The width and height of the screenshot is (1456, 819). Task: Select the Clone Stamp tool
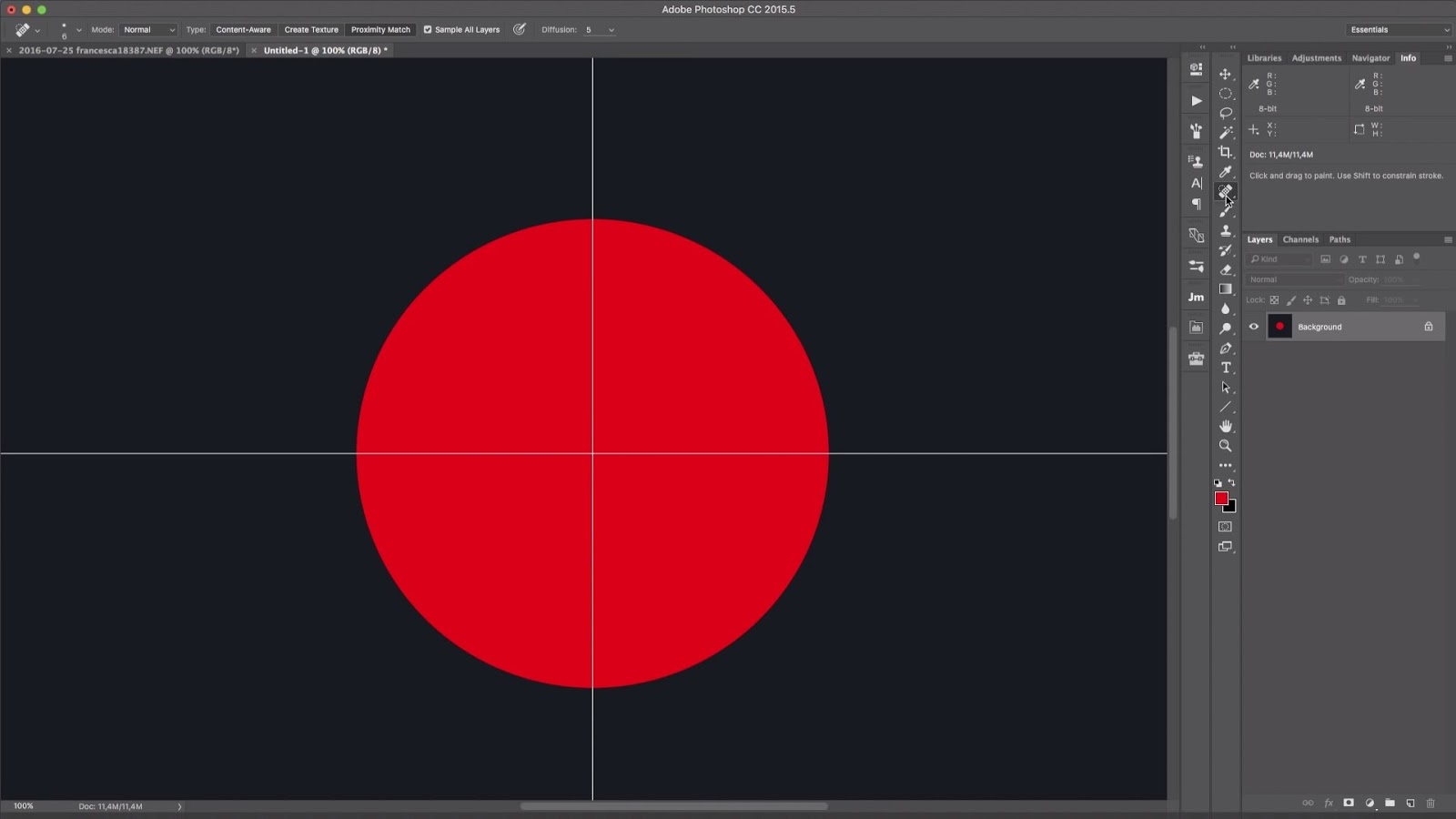tap(1226, 230)
